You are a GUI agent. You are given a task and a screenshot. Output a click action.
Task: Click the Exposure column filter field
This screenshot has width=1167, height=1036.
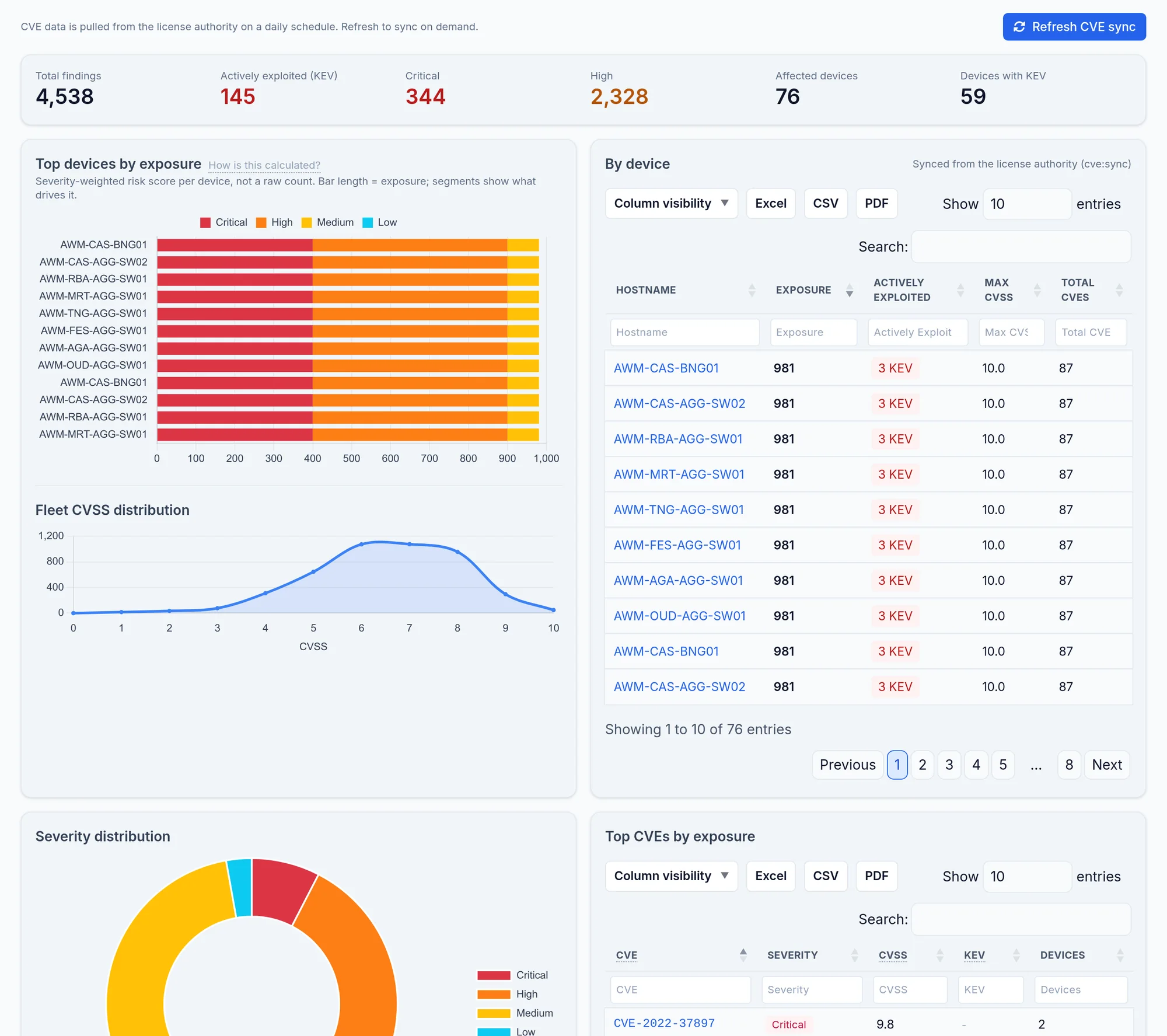click(x=813, y=332)
